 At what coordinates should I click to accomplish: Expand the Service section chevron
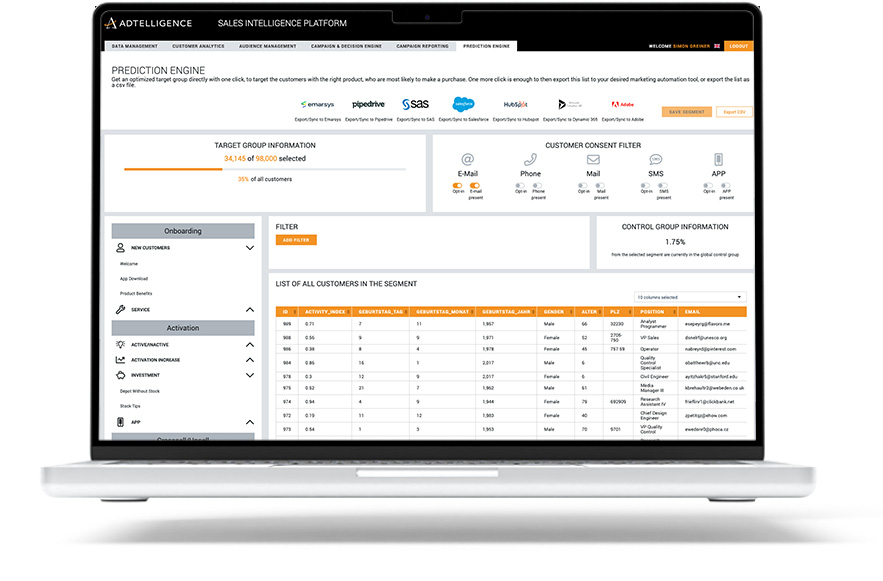(x=250, y=310)
